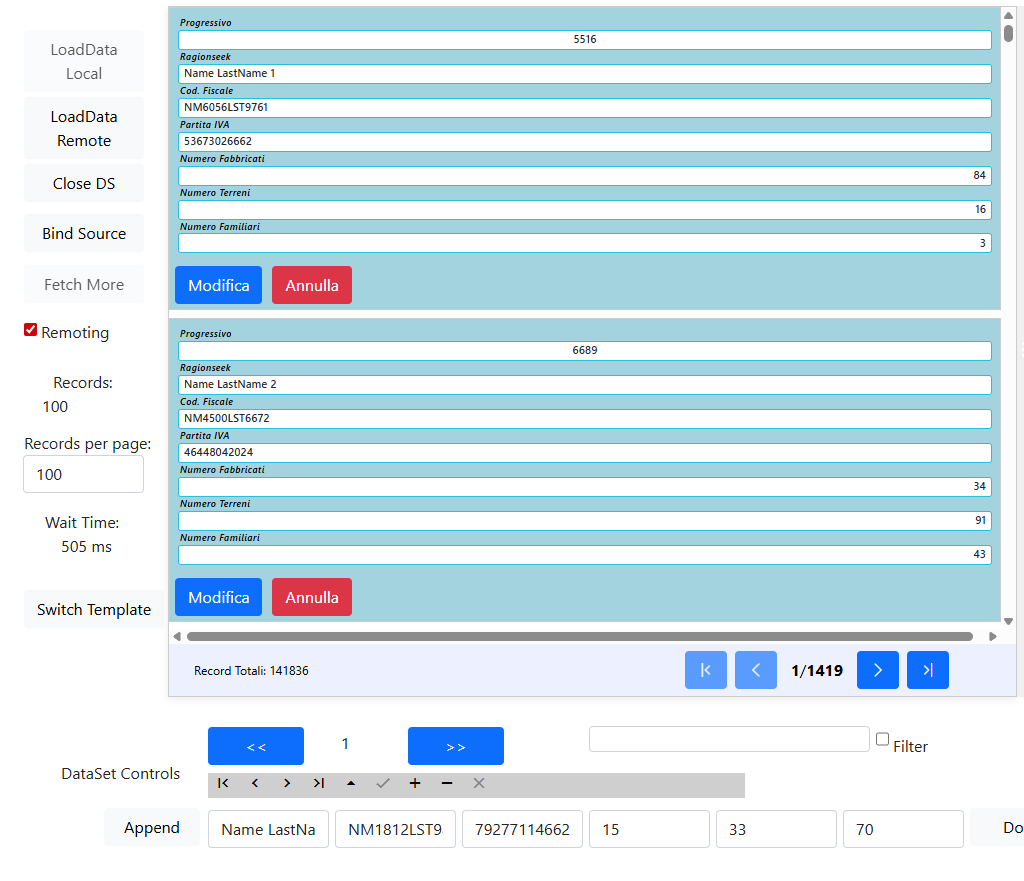Enable the Filter checkbox
Screen dimensions: 1024x881
tap(882, 739)
